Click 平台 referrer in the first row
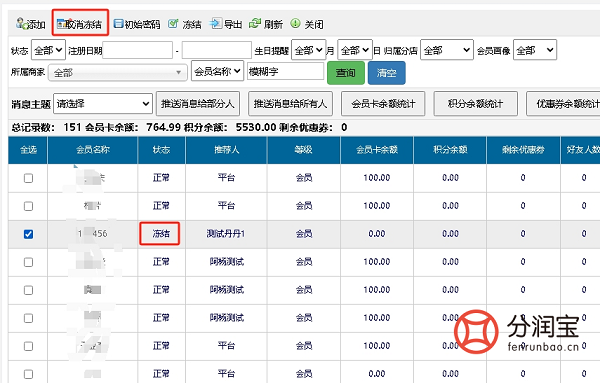This screenshot has height=383, width=600. (226, 178)
